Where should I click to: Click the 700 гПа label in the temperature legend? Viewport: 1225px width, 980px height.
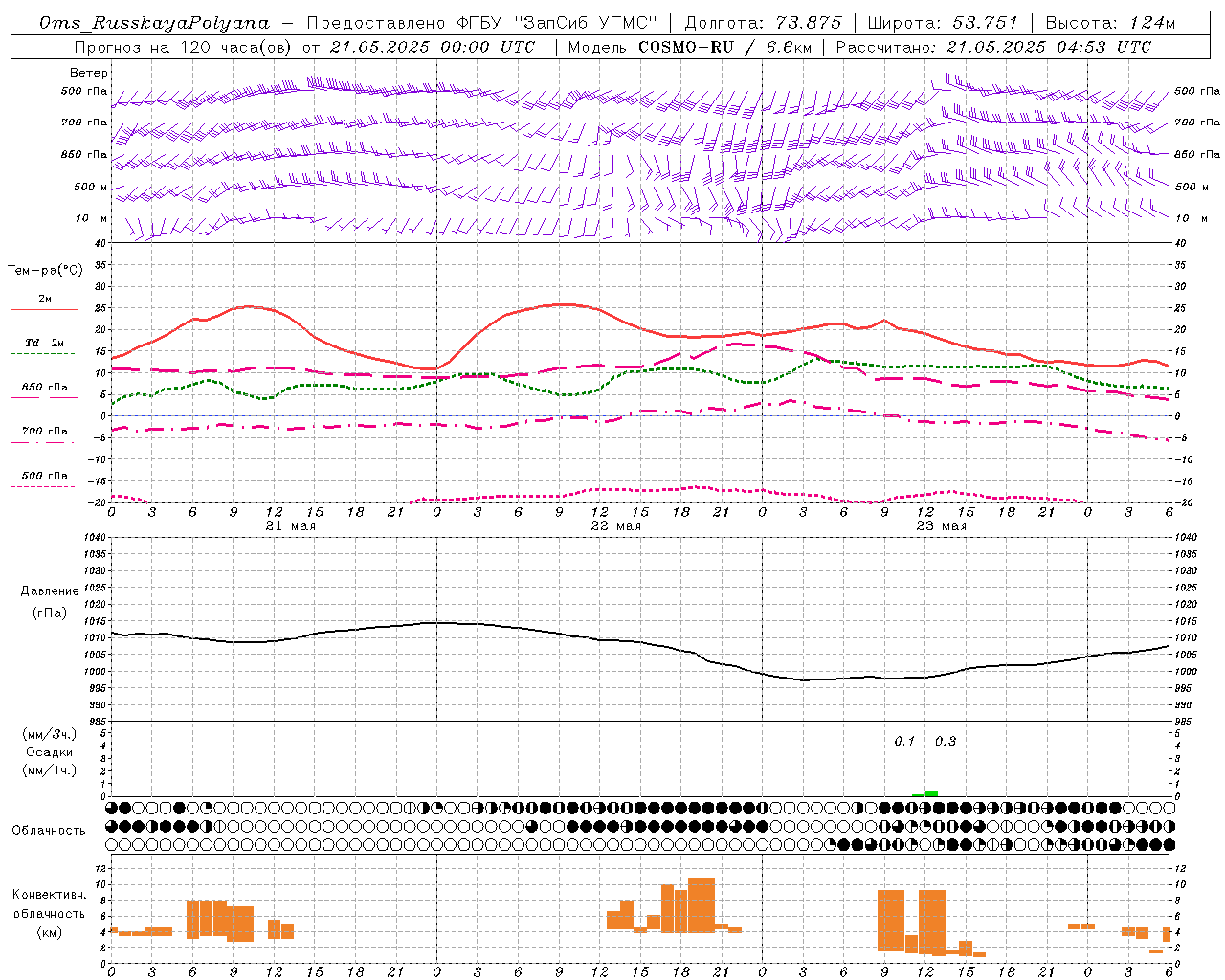[x=45, y=431]
